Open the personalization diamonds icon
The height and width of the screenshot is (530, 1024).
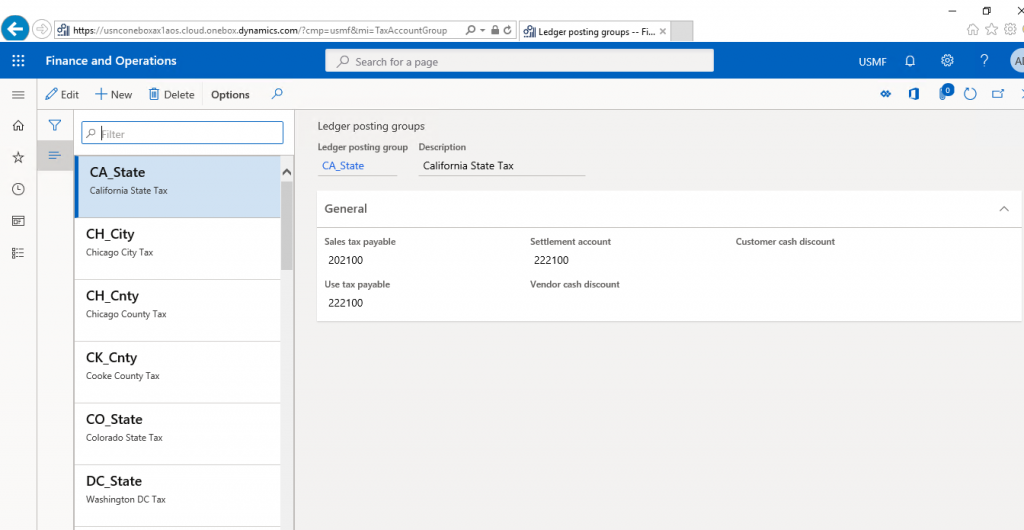(886, 95)
